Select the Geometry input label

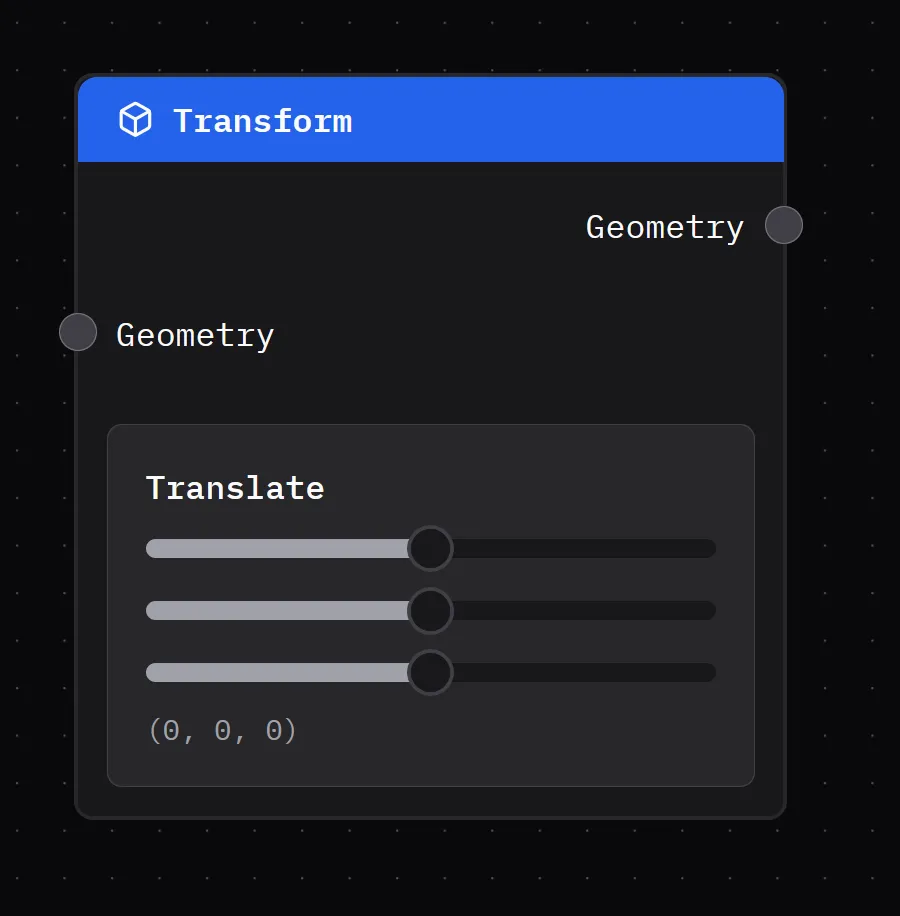click(195, 335)
